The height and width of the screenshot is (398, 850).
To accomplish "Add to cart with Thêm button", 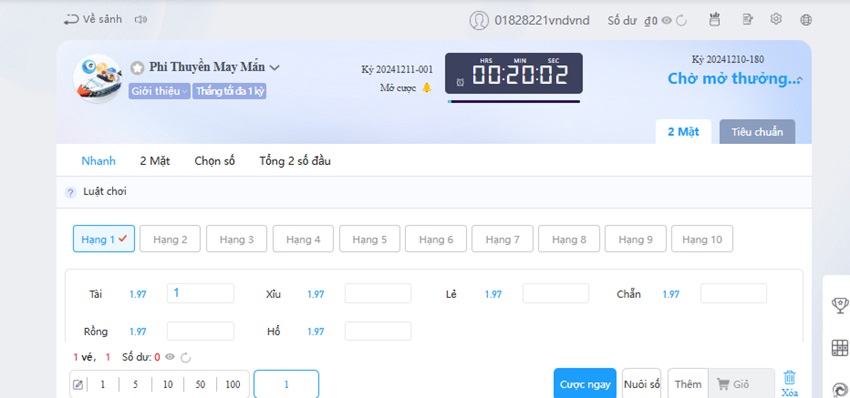I will pyautogui.click(x=688, y=384).
